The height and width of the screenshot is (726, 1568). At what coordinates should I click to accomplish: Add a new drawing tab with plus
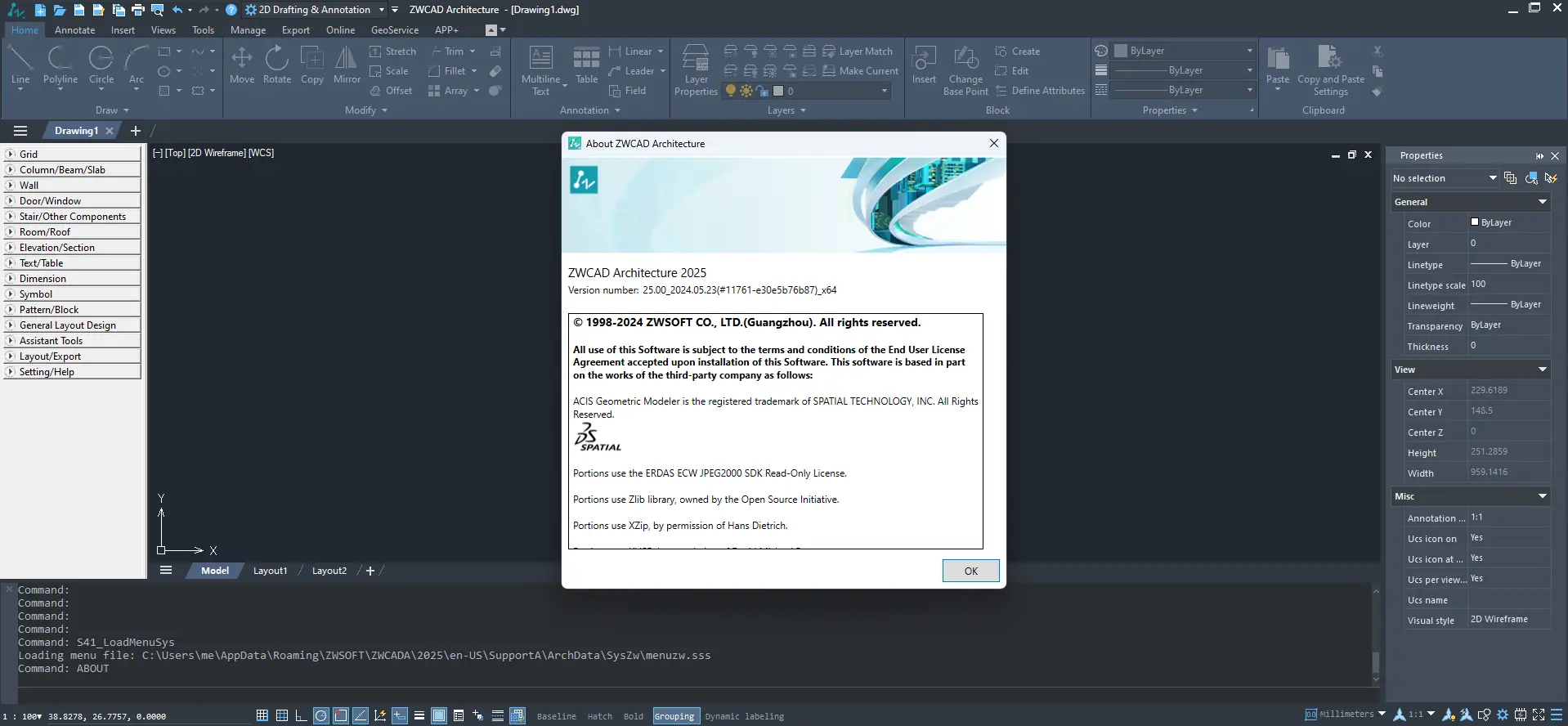pyautogui.click(x=136, y=131)
